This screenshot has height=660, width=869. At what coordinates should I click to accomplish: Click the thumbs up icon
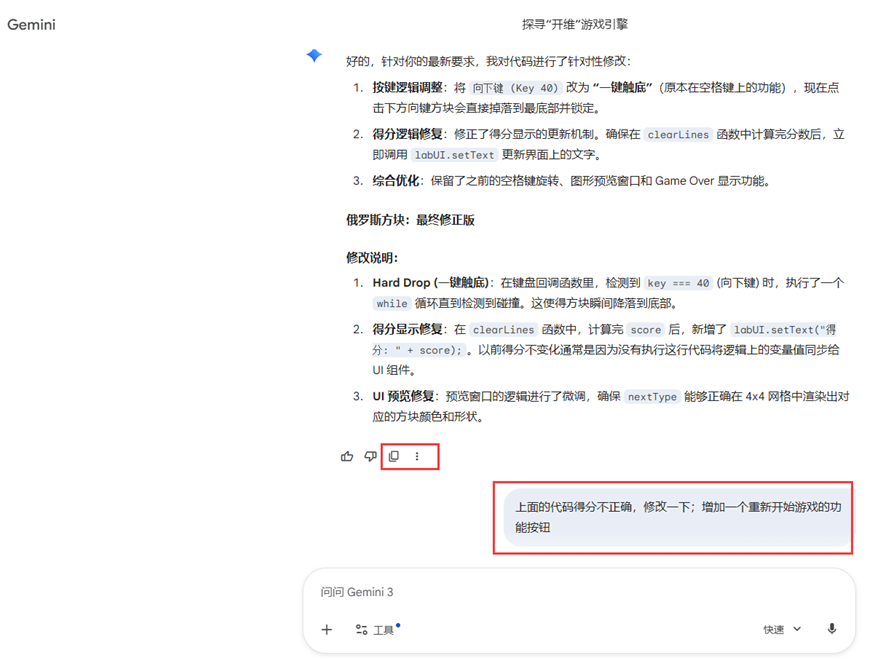point(347,456)
